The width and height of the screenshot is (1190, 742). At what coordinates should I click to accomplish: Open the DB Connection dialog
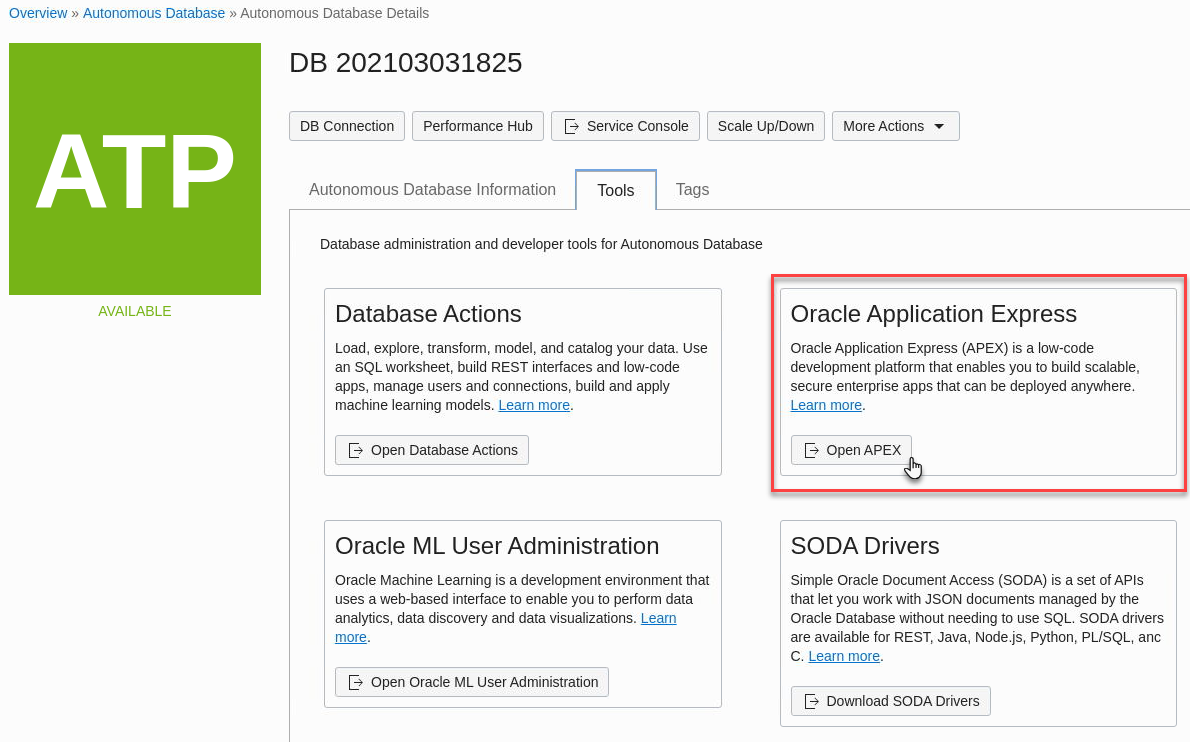coord(347,126)
